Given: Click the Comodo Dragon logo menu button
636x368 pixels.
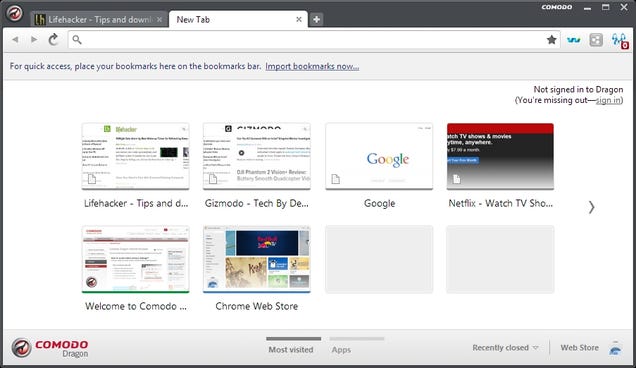Looking at the screenshot, I should (x=15, y=13).
